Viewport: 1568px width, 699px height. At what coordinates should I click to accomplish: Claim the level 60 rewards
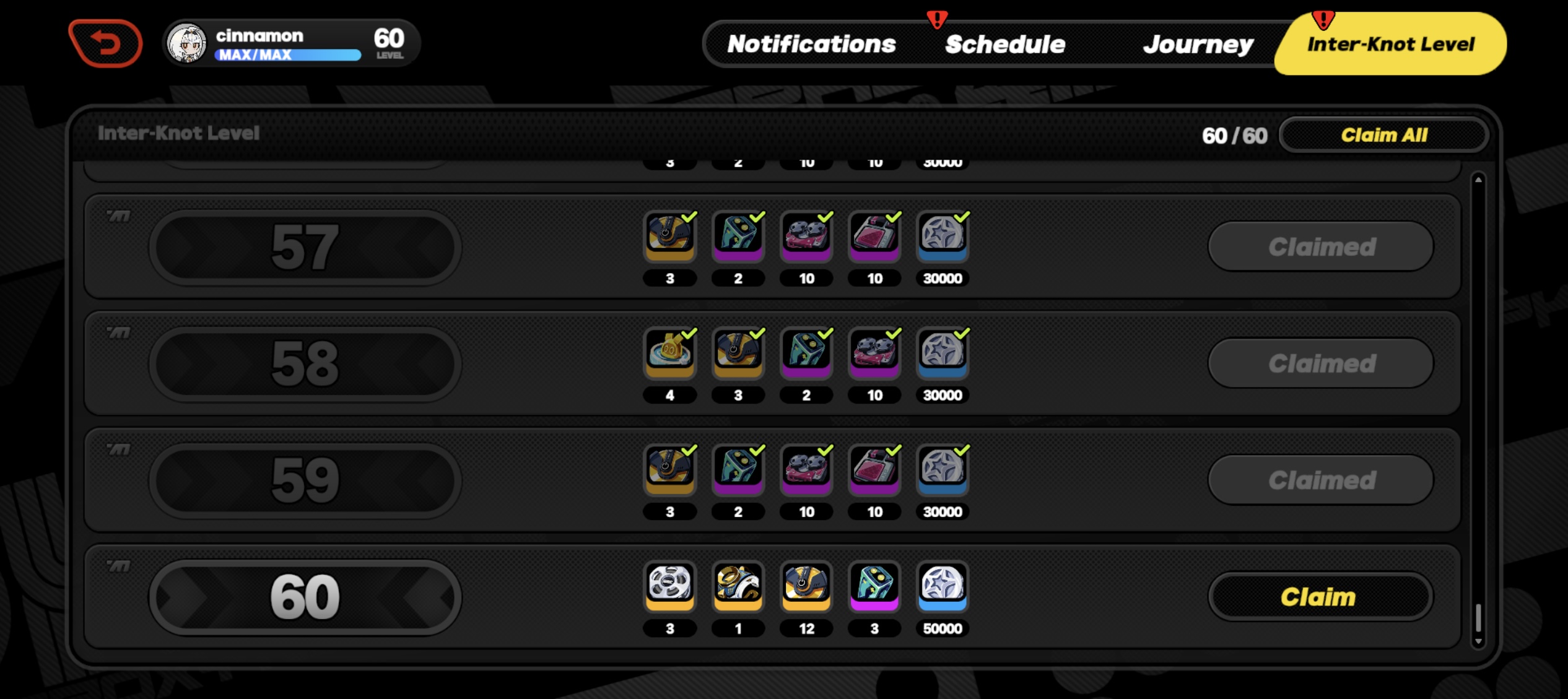coord(1320,597)
